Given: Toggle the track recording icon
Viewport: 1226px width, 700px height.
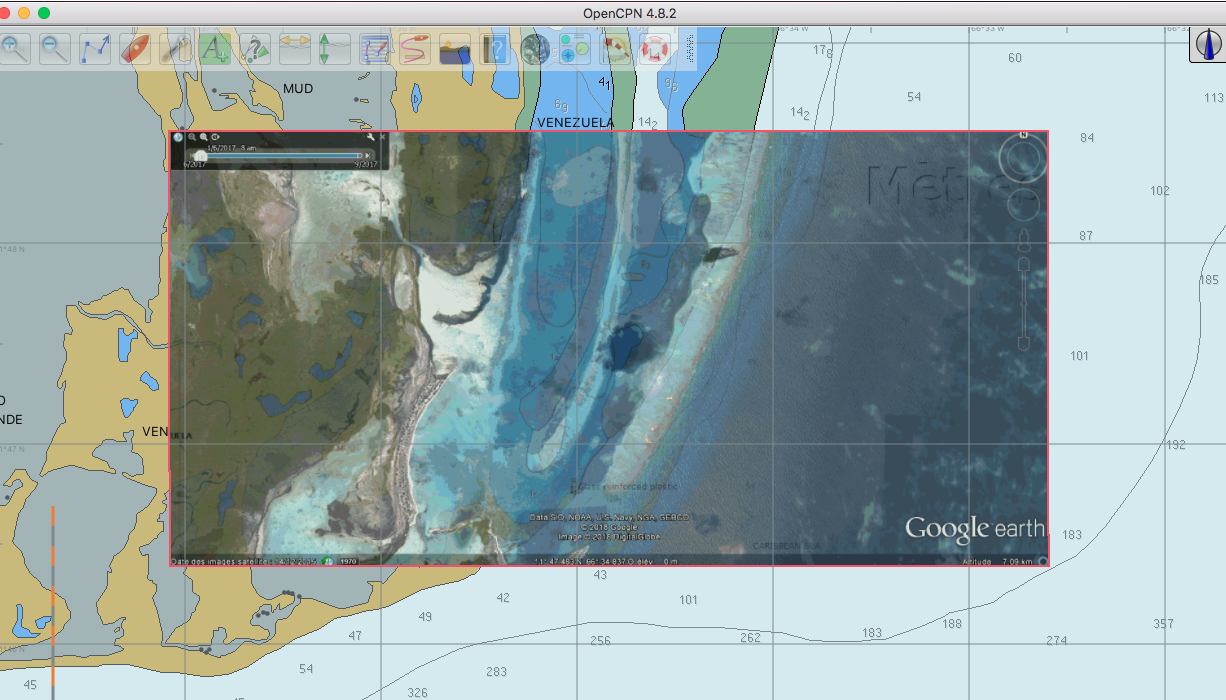Looking at the screenshot, I should pyautogui.click(x=415, y=49).
